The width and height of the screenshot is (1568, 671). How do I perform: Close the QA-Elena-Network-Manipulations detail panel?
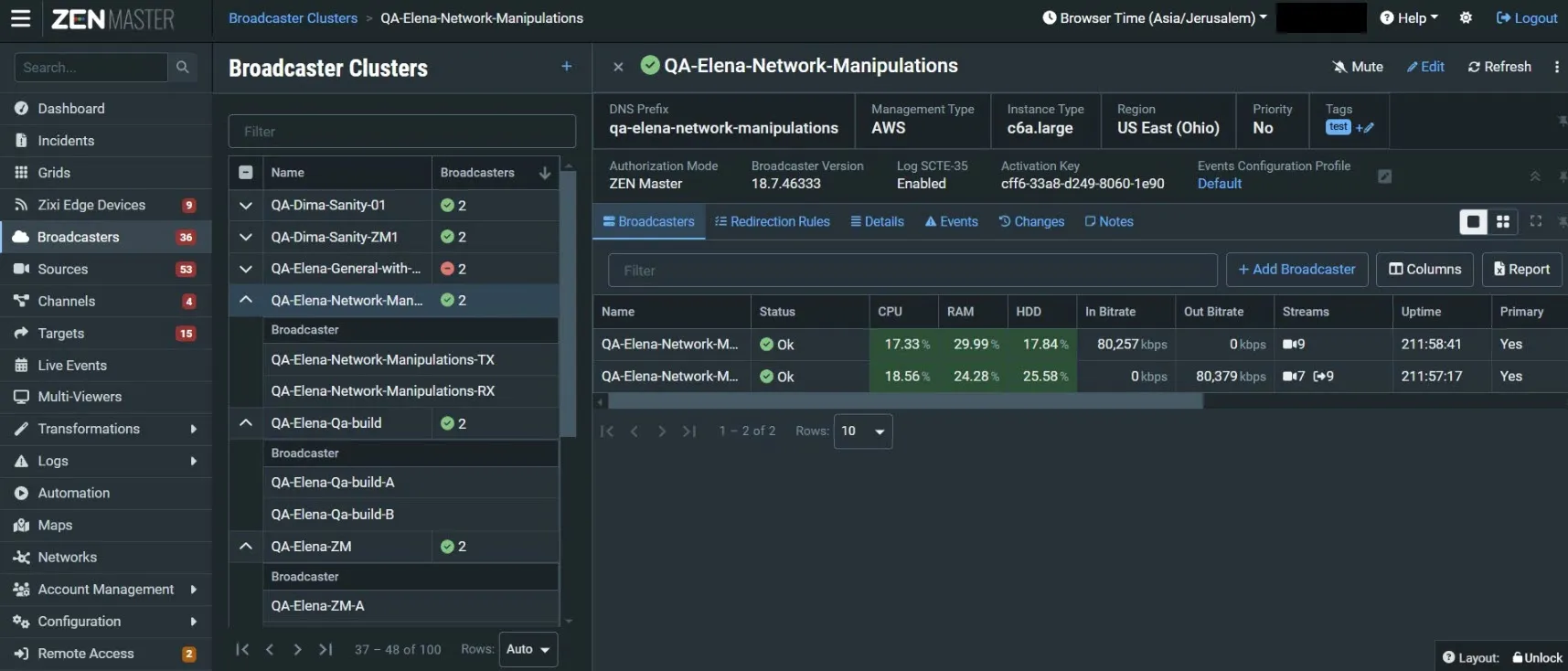point(618,67)
